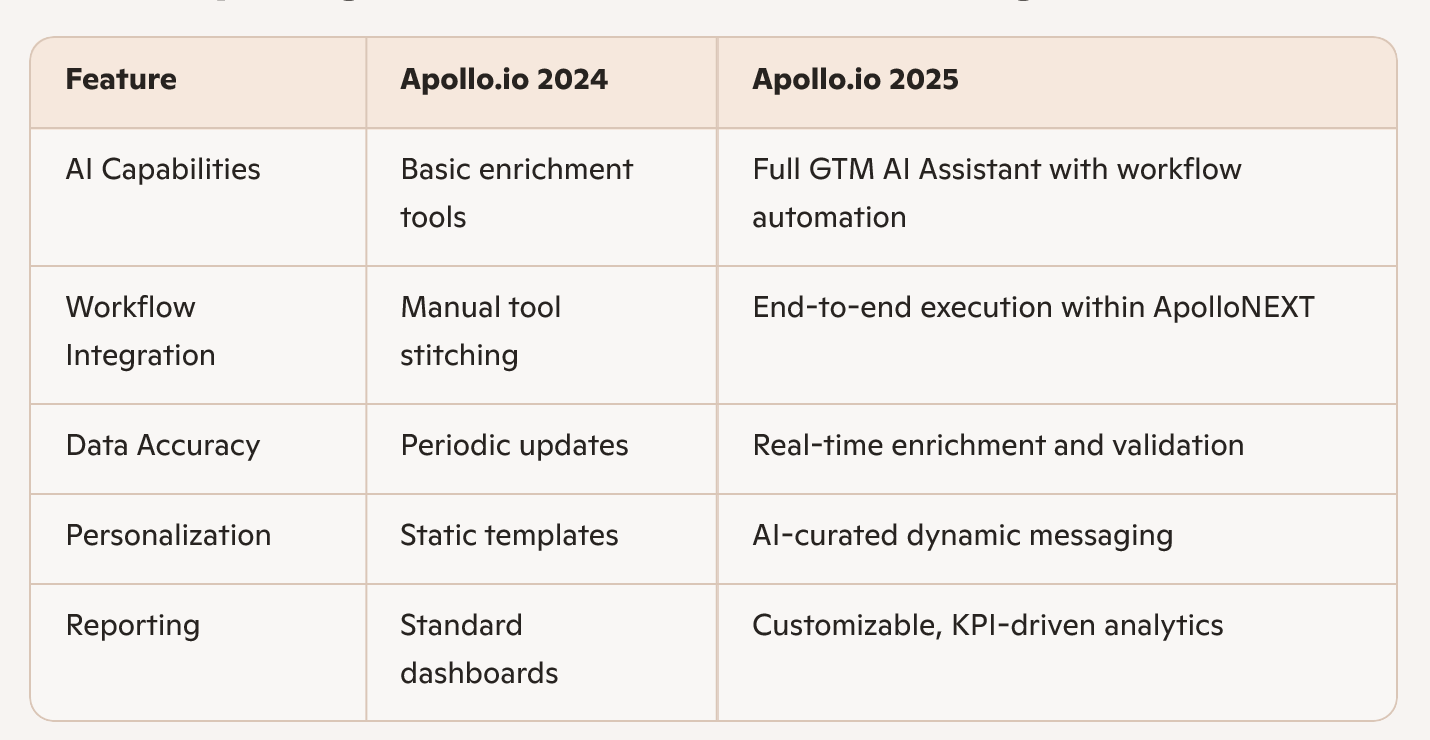The height and width of the screenshot is (740, 1430).
Task: Select the Workflow Integration row label
Action: coord(140,331)
